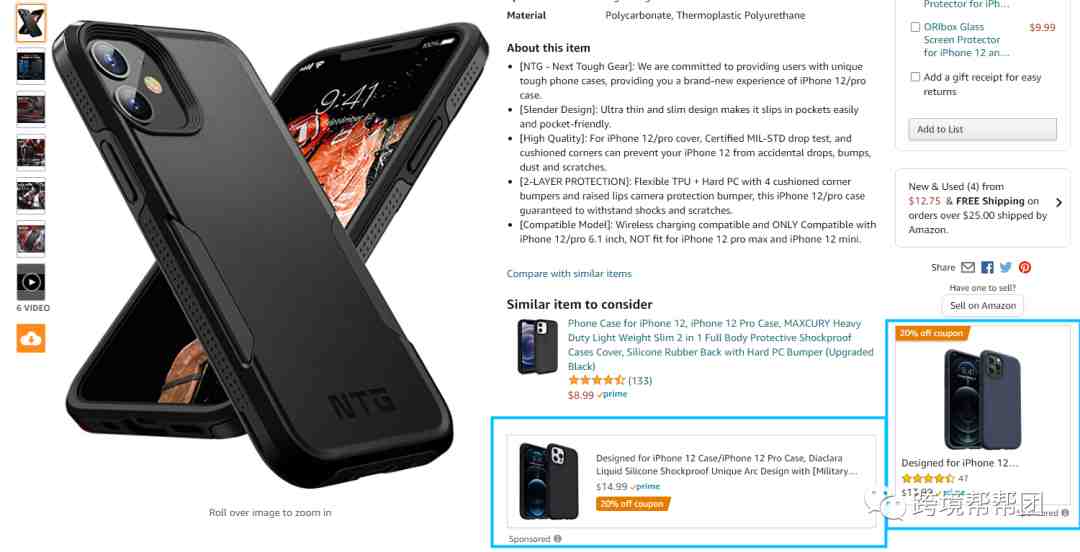This screenshot has height=552, width=1080.
Task: Open the blue iPhone 12 case sponsored image
Action: (983, 398)
